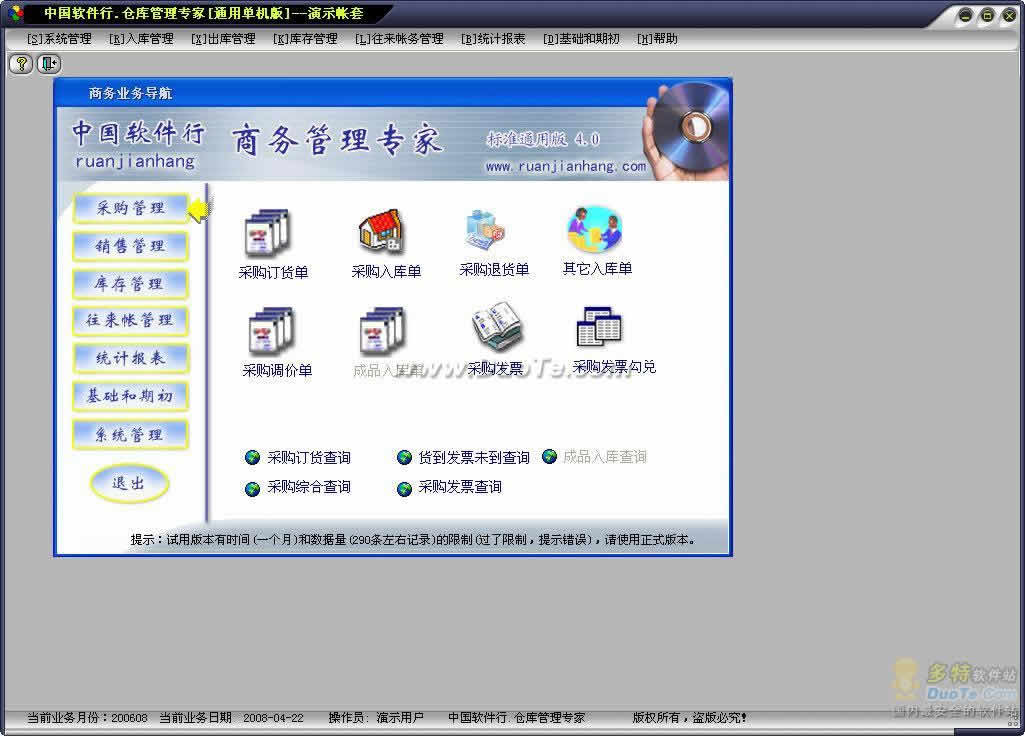
Task: Click the globe icon beside 采购订货查询
Action: (x=252, y=458)
